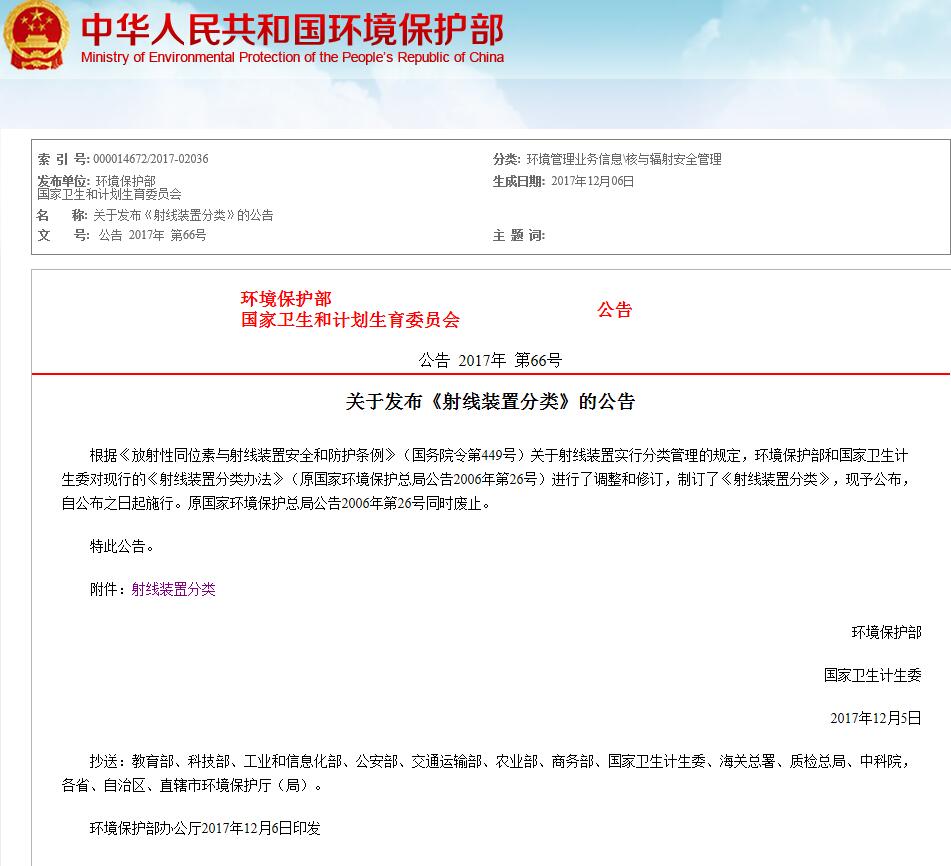Screen dimensions: 951x866
Task: Click the 环境保护部办公厅 2017年12月6日印发 line
Action: tap(205, 828)
